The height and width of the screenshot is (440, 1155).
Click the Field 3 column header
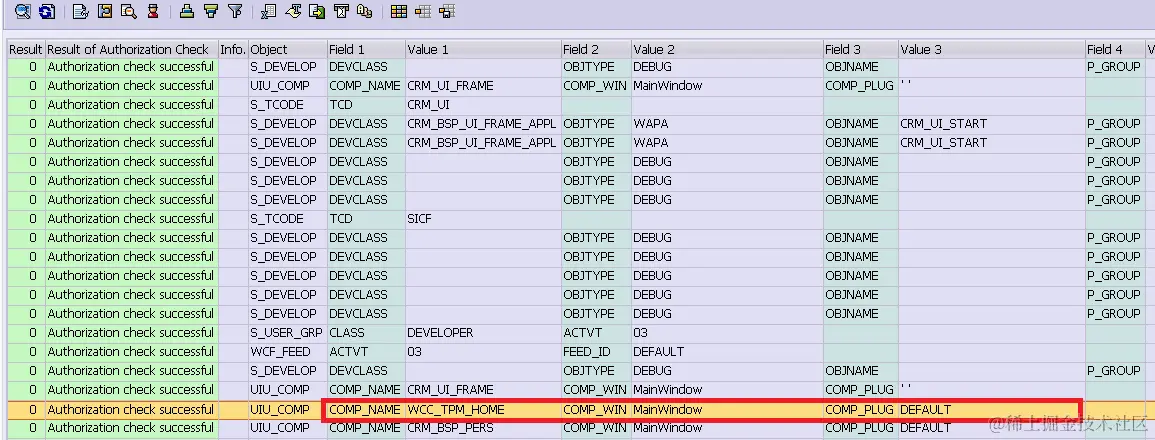pyautogui.click(x=860, y=49)
